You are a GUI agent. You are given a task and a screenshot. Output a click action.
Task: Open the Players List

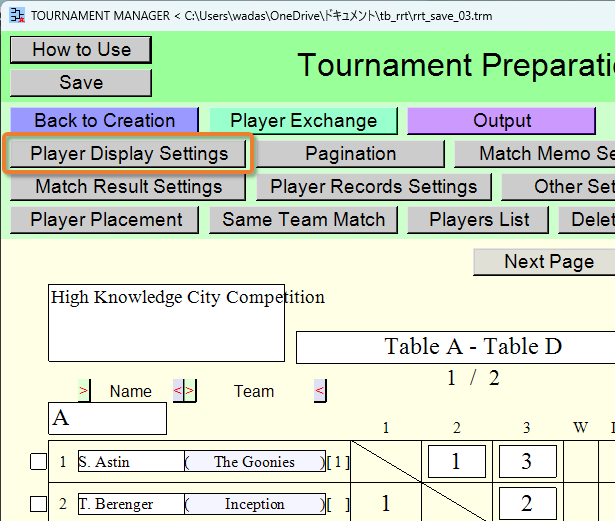pos(478,219)
